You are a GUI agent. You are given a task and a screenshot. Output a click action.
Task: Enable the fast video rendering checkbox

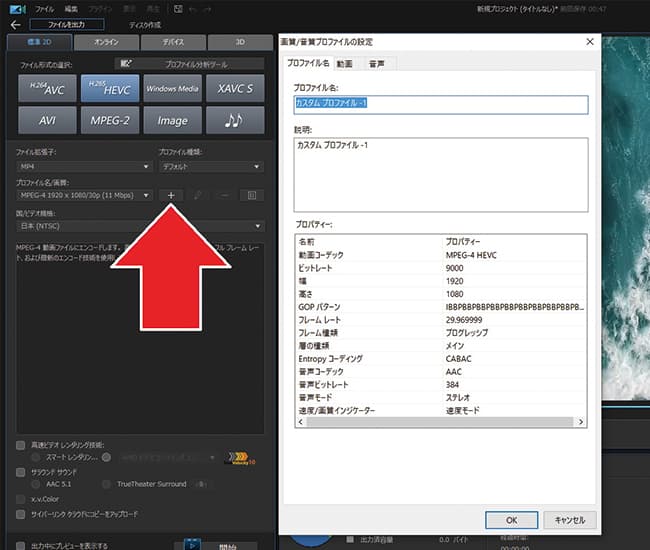[20, 445]
